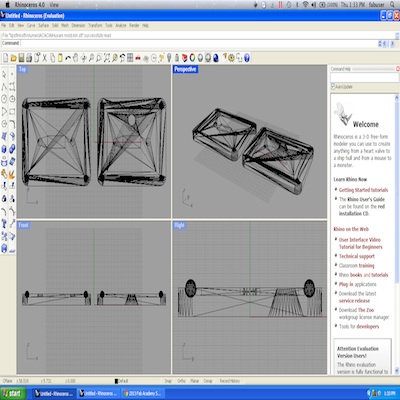Click the Four Viewports layout icon
The image size is (400, 400).
(130, 58)
